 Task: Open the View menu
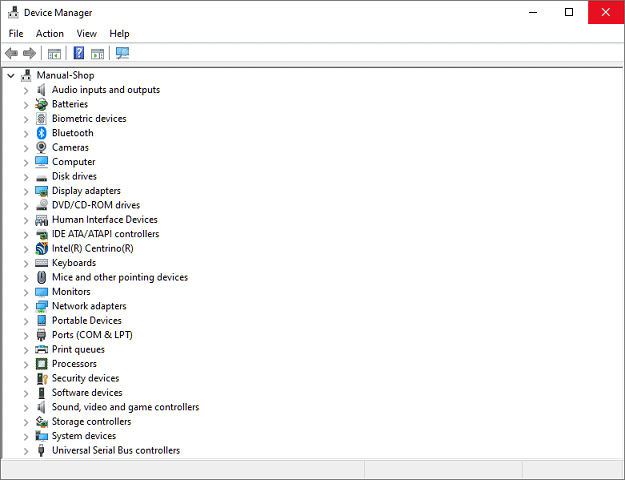(x=87, y=33)
